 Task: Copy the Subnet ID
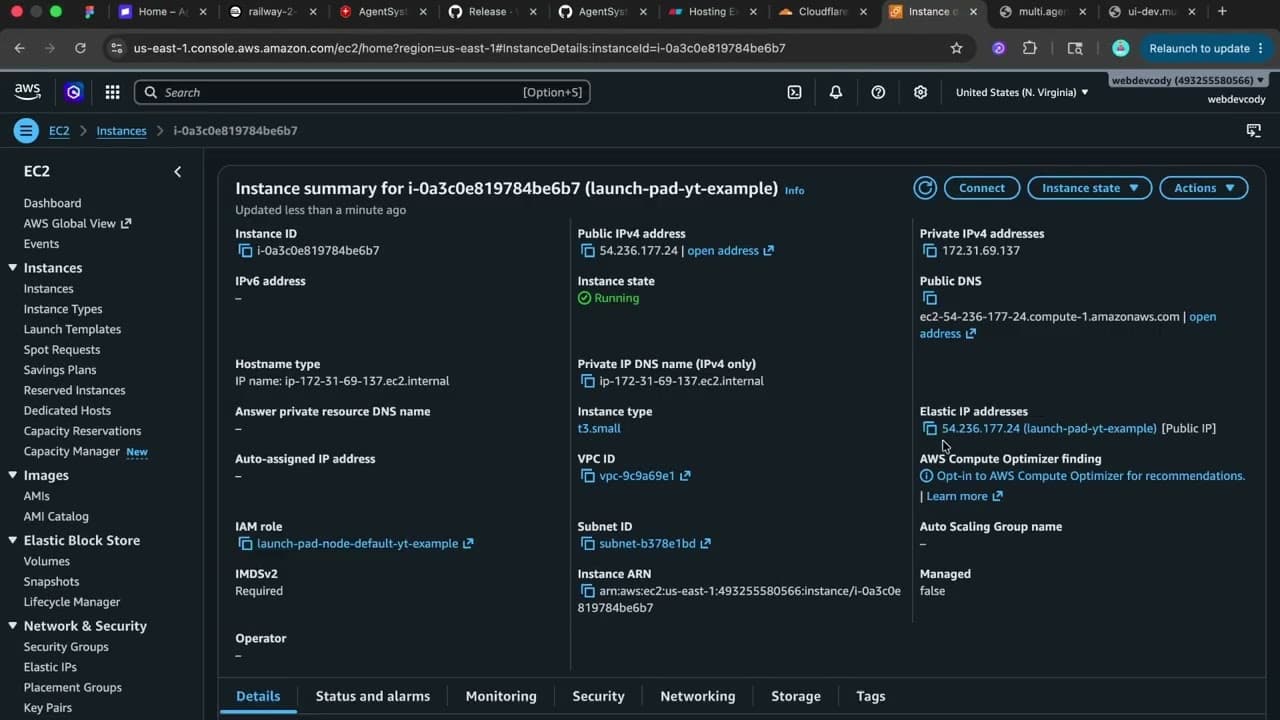coord(587,544)
